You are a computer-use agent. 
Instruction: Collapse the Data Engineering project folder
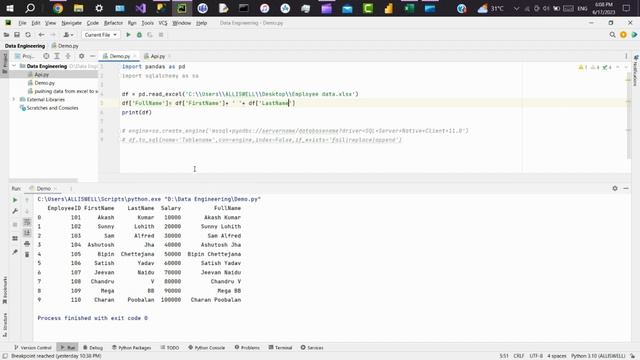click(14, 66)
